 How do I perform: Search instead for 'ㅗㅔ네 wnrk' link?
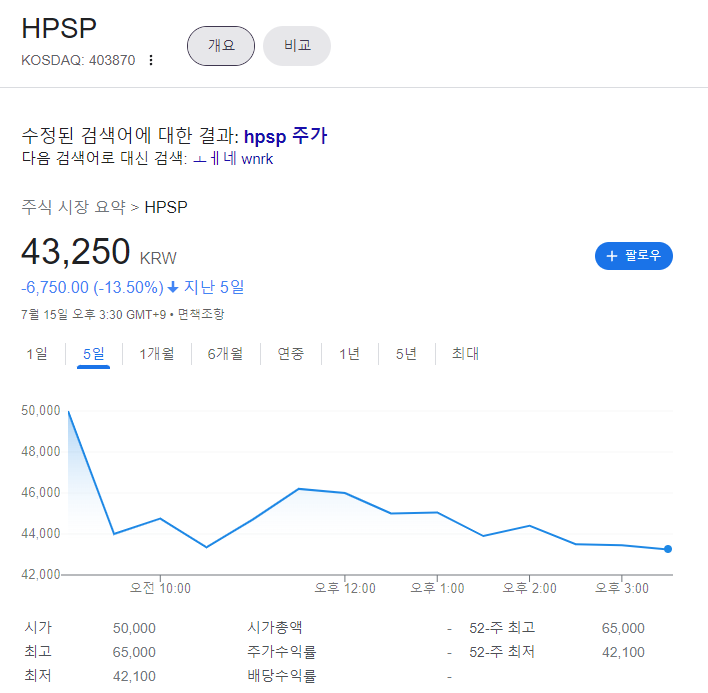pos(233,159)
